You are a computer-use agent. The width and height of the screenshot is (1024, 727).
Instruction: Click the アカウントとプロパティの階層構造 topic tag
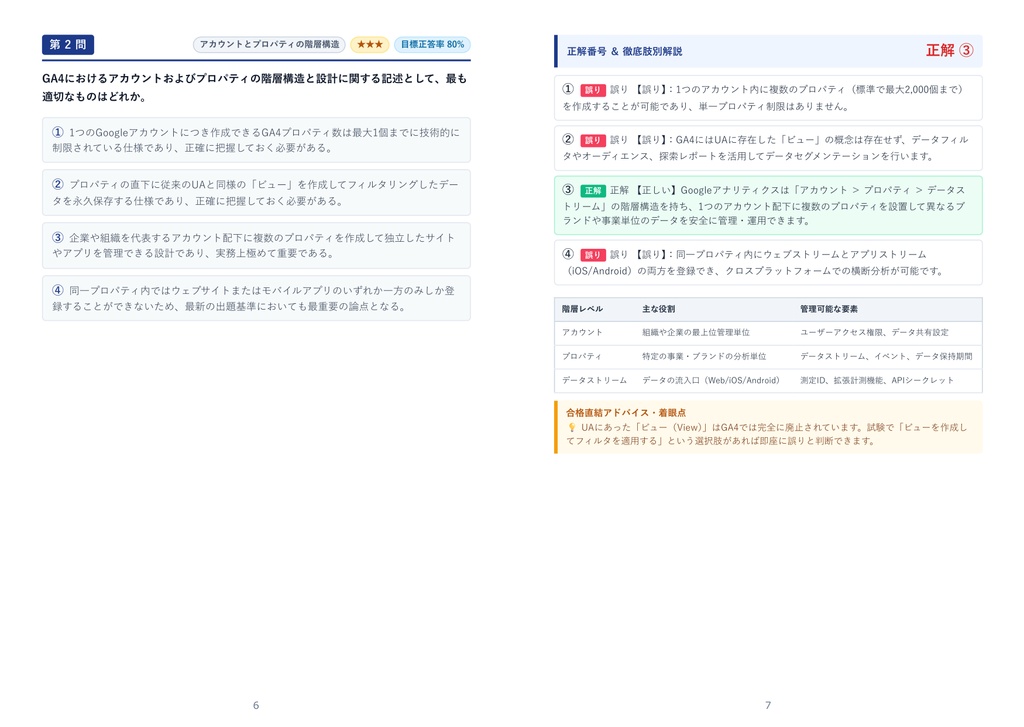click(269, 44)
